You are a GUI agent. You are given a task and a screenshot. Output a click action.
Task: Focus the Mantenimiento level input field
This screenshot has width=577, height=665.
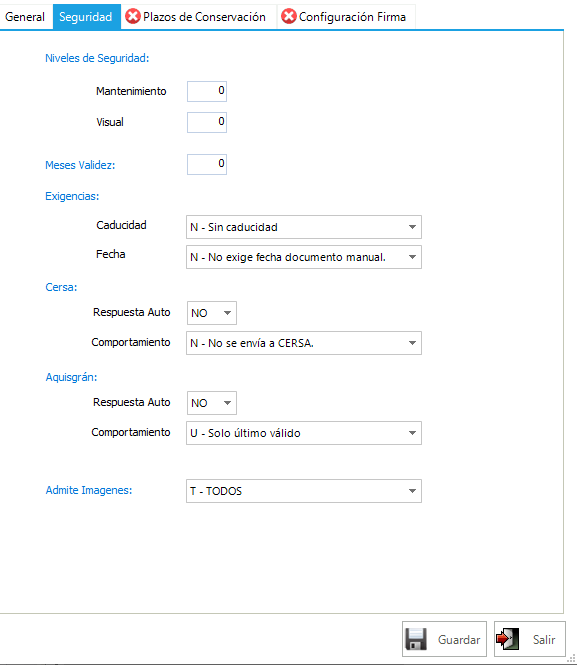tap(207, 91)
